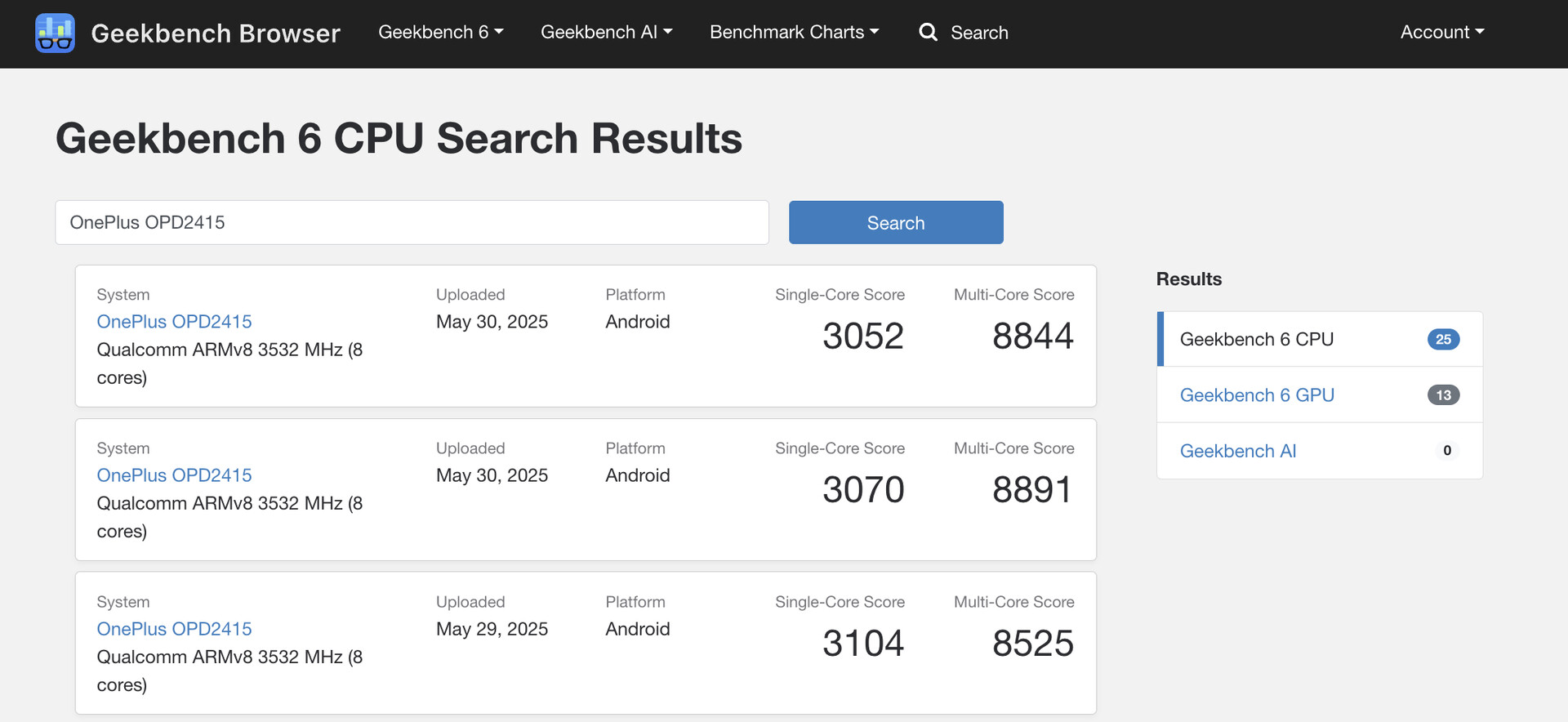Image resolution: width=1568 pixels, height=722 pixels.
Task: Select the Geekbench 6 CPU results tab
Action: tap(1256, 339)
